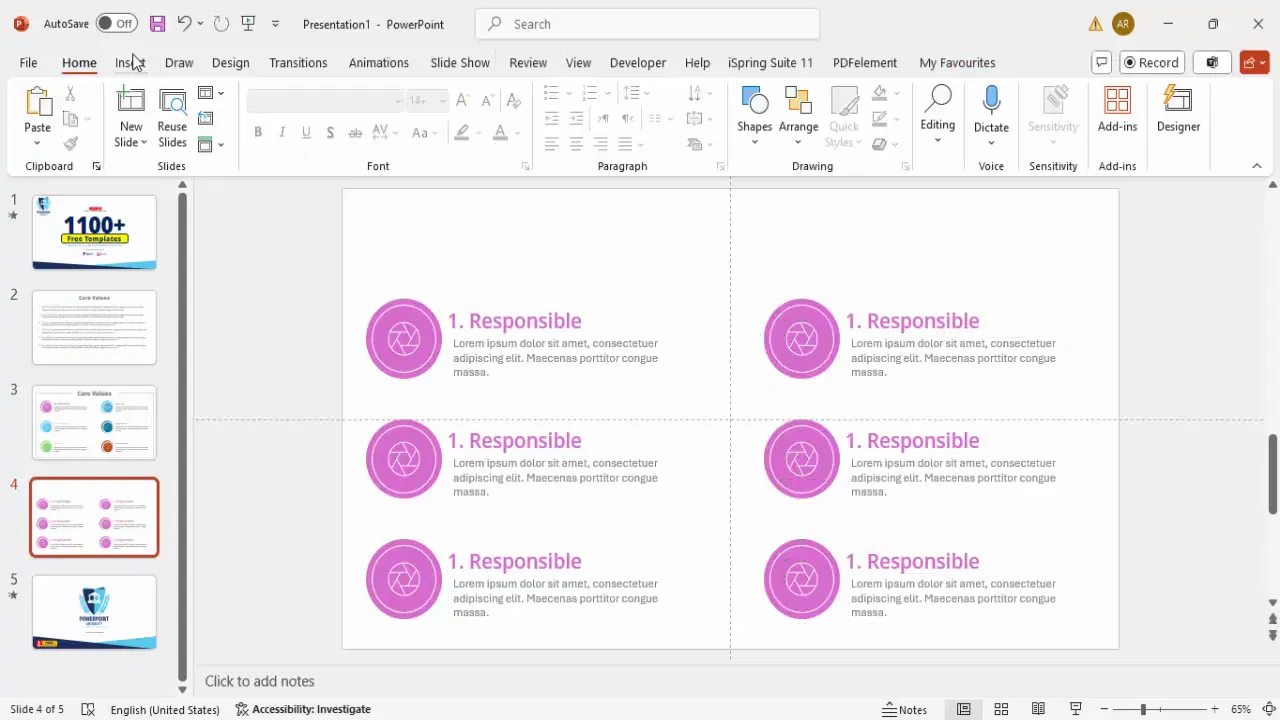The image size is (1280, 720).
Task: Switch to the Transitions tab
Action: 298,62
